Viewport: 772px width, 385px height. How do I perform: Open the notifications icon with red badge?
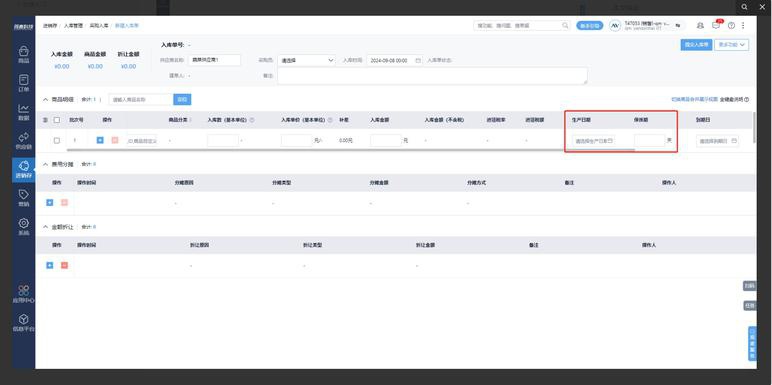(716, 25)
